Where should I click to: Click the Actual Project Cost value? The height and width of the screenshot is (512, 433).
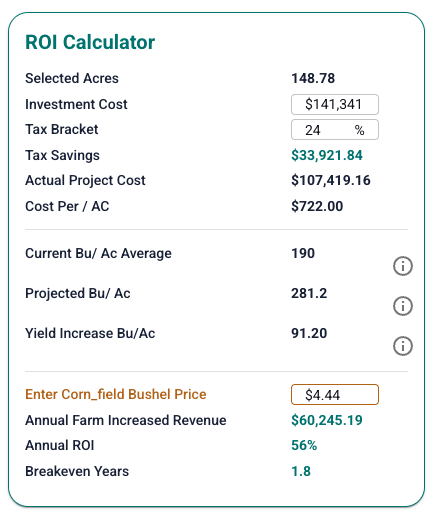tap(331, 180)
